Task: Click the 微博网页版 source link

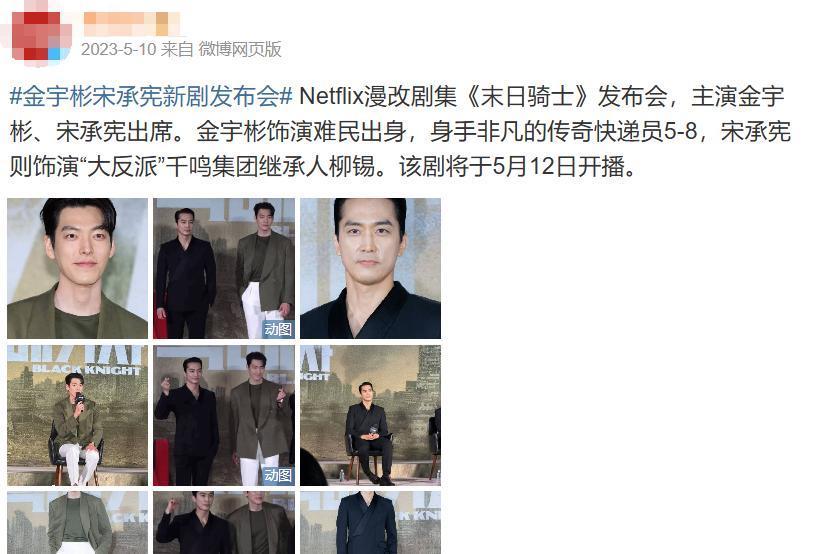Action: (x=240, y=49)
